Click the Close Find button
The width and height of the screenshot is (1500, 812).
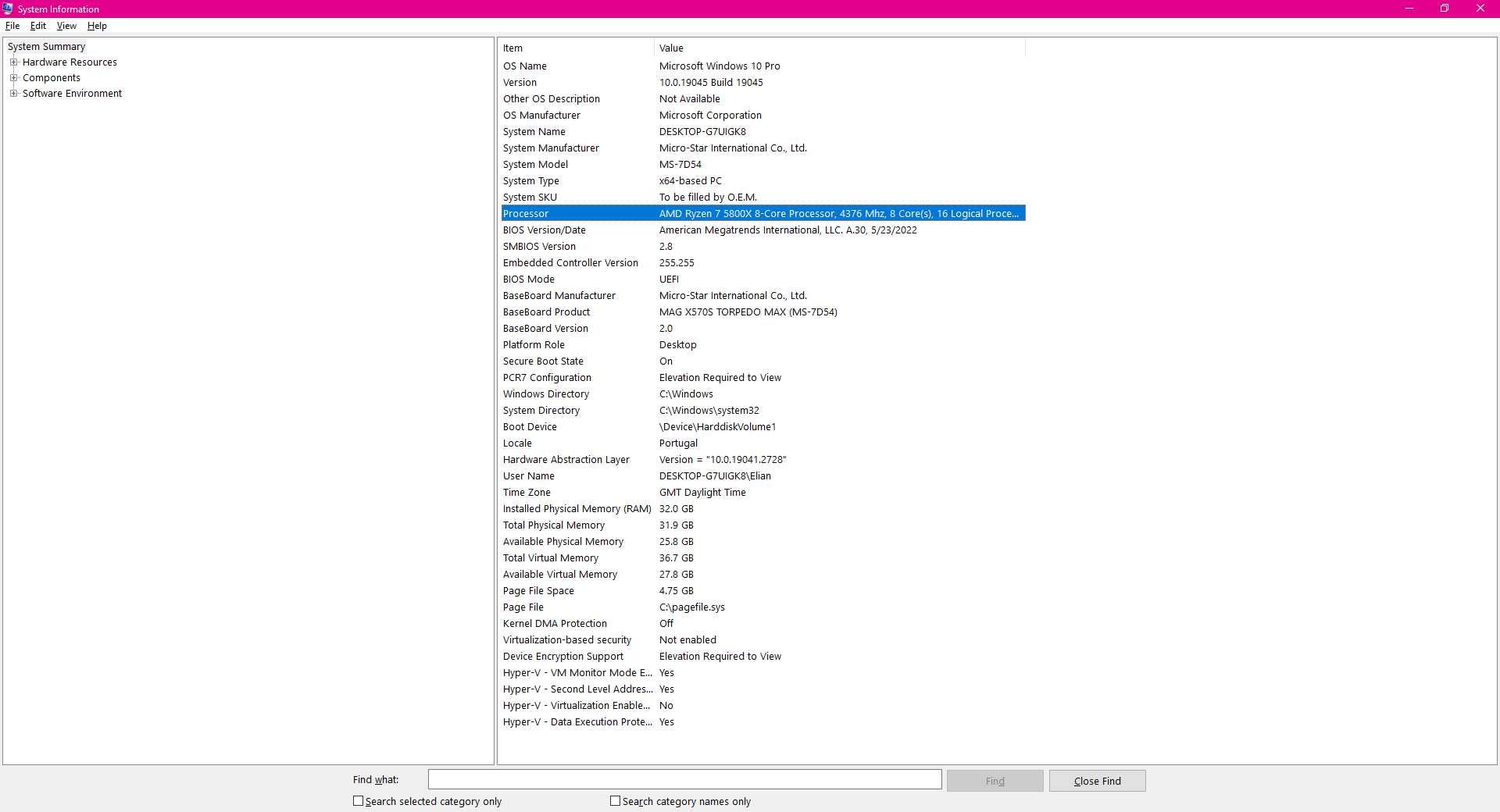click(1097, 781)
